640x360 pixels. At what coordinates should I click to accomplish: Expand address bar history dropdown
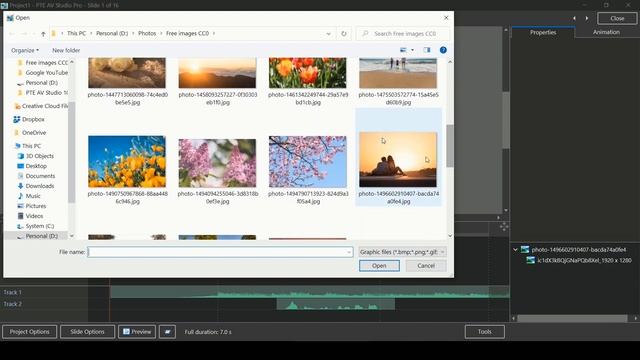329,34
